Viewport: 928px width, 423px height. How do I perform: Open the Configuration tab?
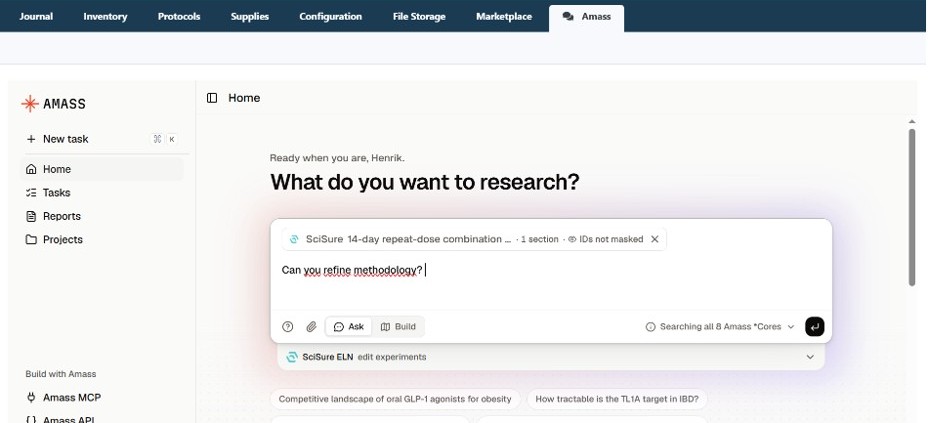point(330,17)
